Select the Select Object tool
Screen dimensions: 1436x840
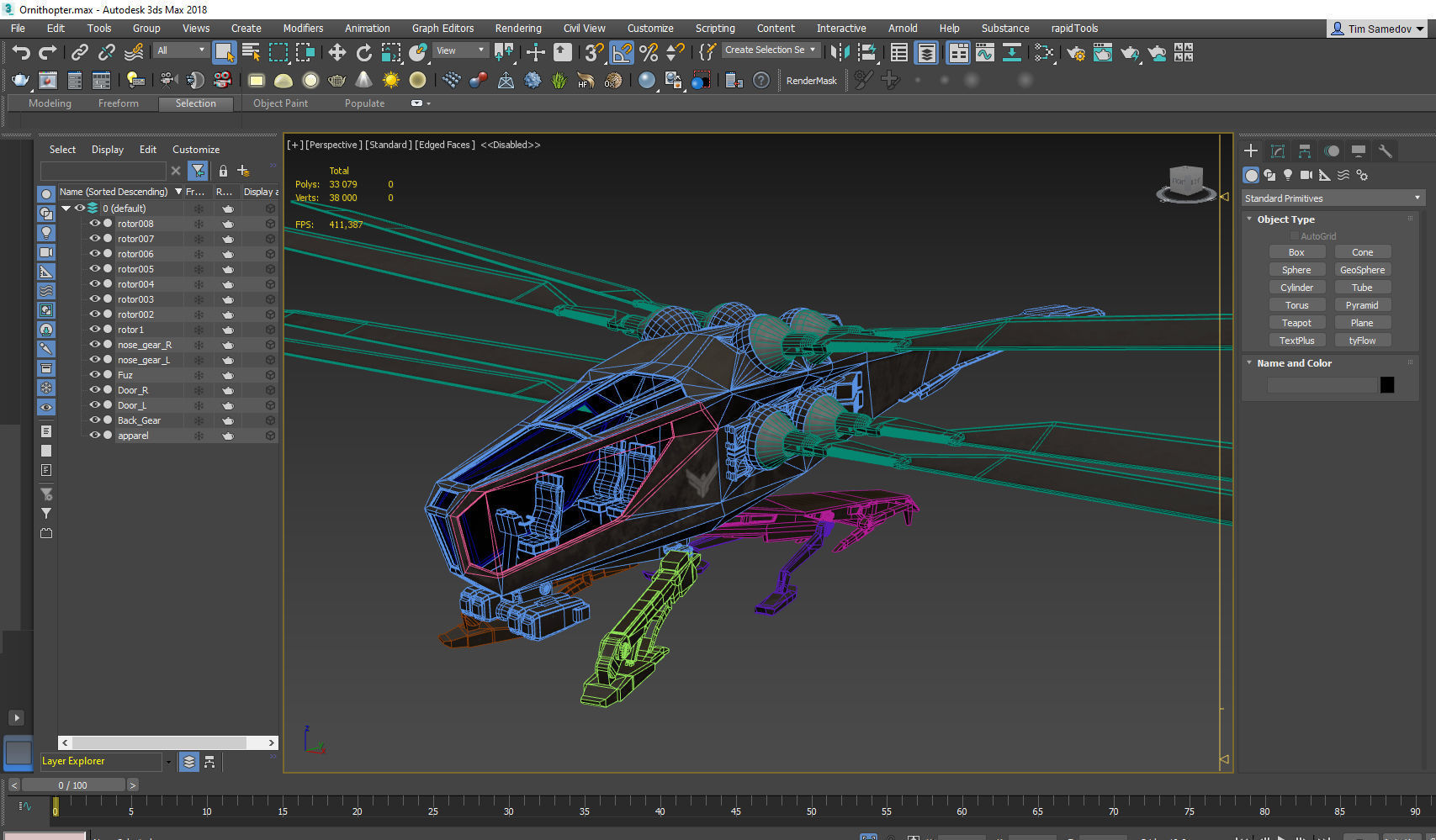tap(224, 52)
